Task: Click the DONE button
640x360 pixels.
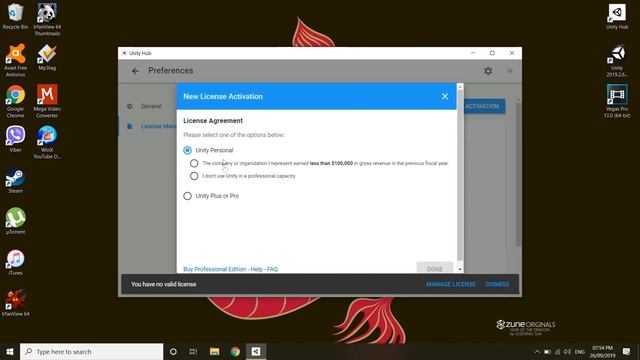Action: point(435,268)
